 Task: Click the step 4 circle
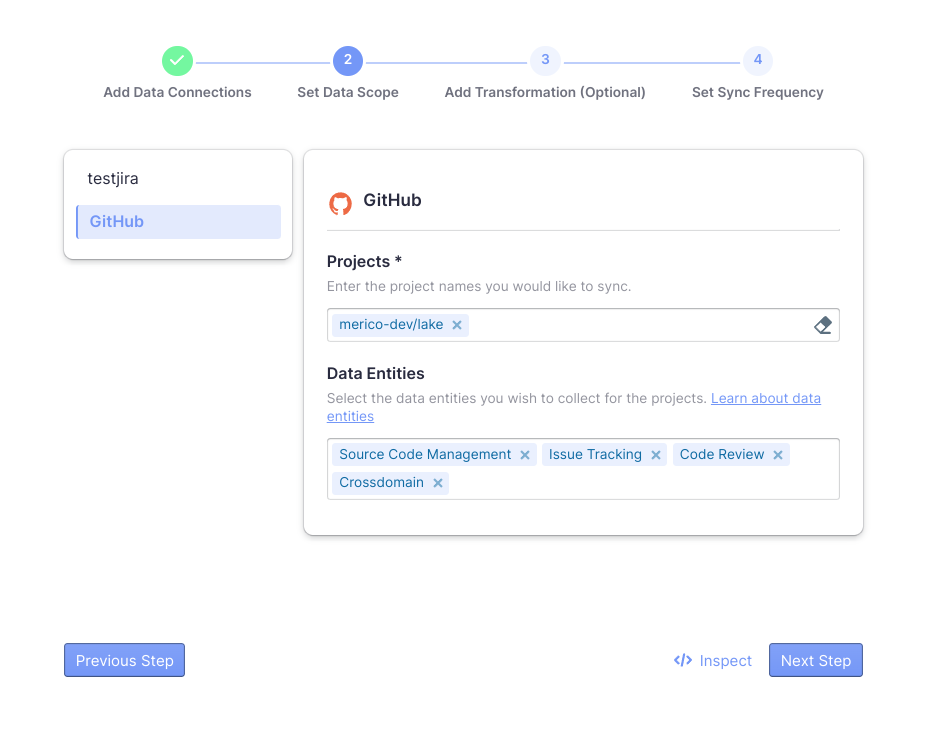pyautogui.click(x=758, y=60)
